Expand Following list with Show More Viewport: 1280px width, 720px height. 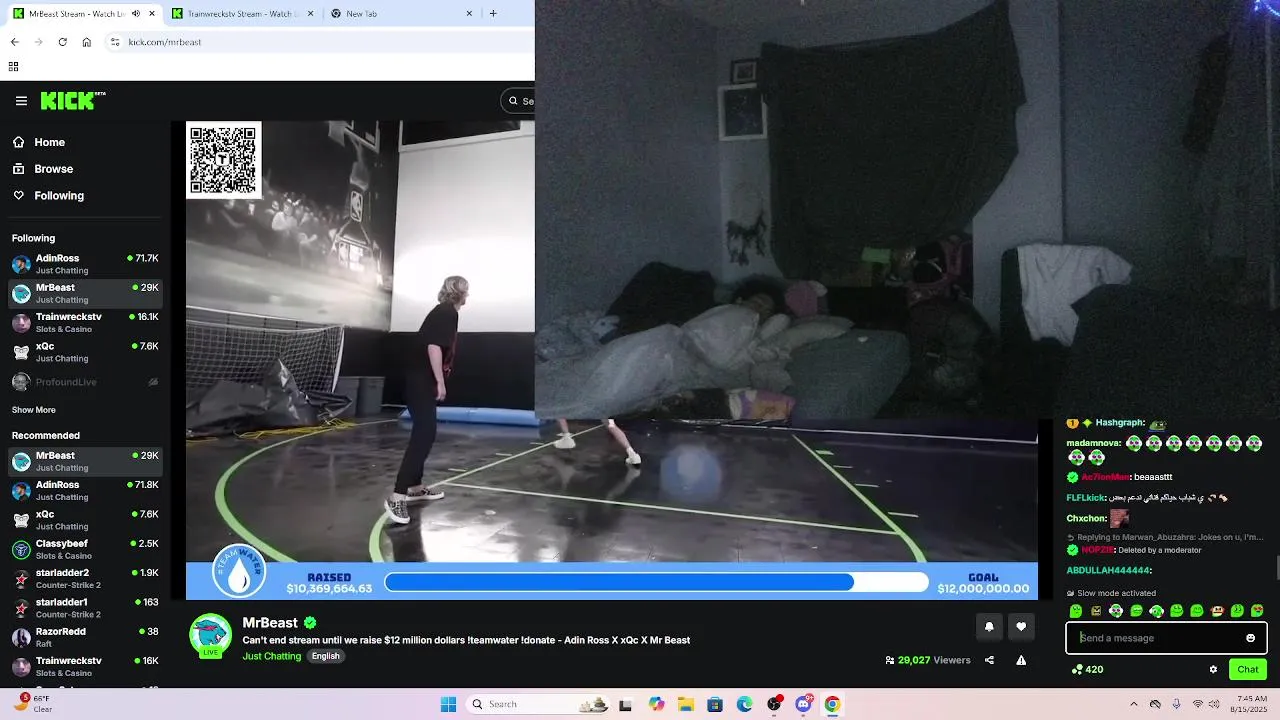pyautogui.click(x=34, y=410)
